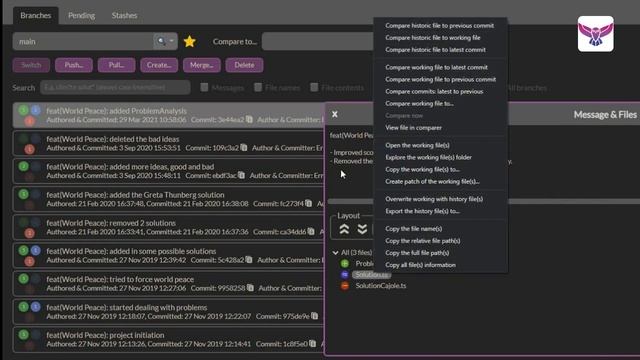This screenshot has height=360, width=640.
Task: Copy commit hash fc273f4 via copy icon
Action: pos(309,203)
